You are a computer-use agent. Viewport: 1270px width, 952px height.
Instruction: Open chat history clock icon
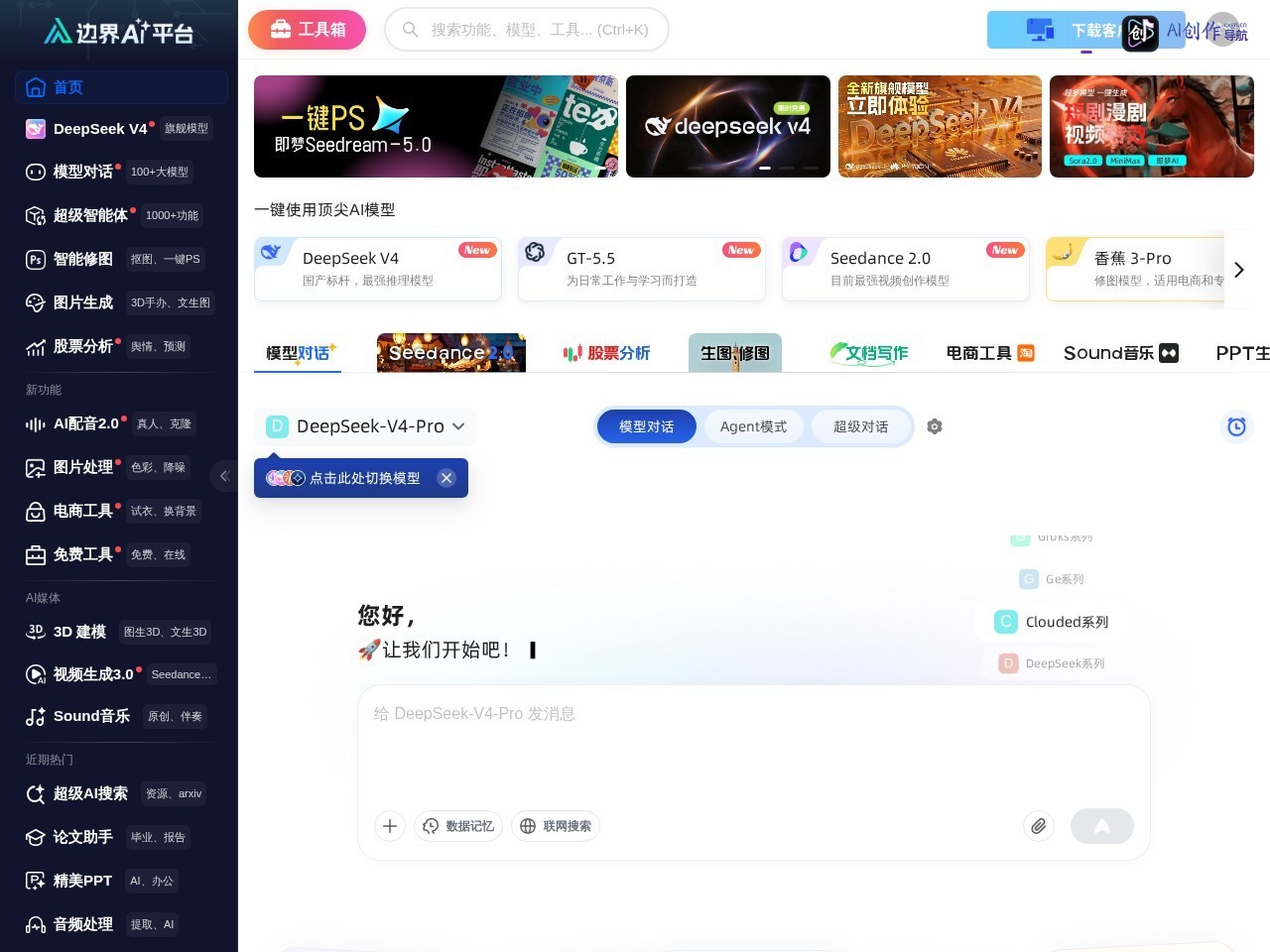click(x=1236, y=426)
